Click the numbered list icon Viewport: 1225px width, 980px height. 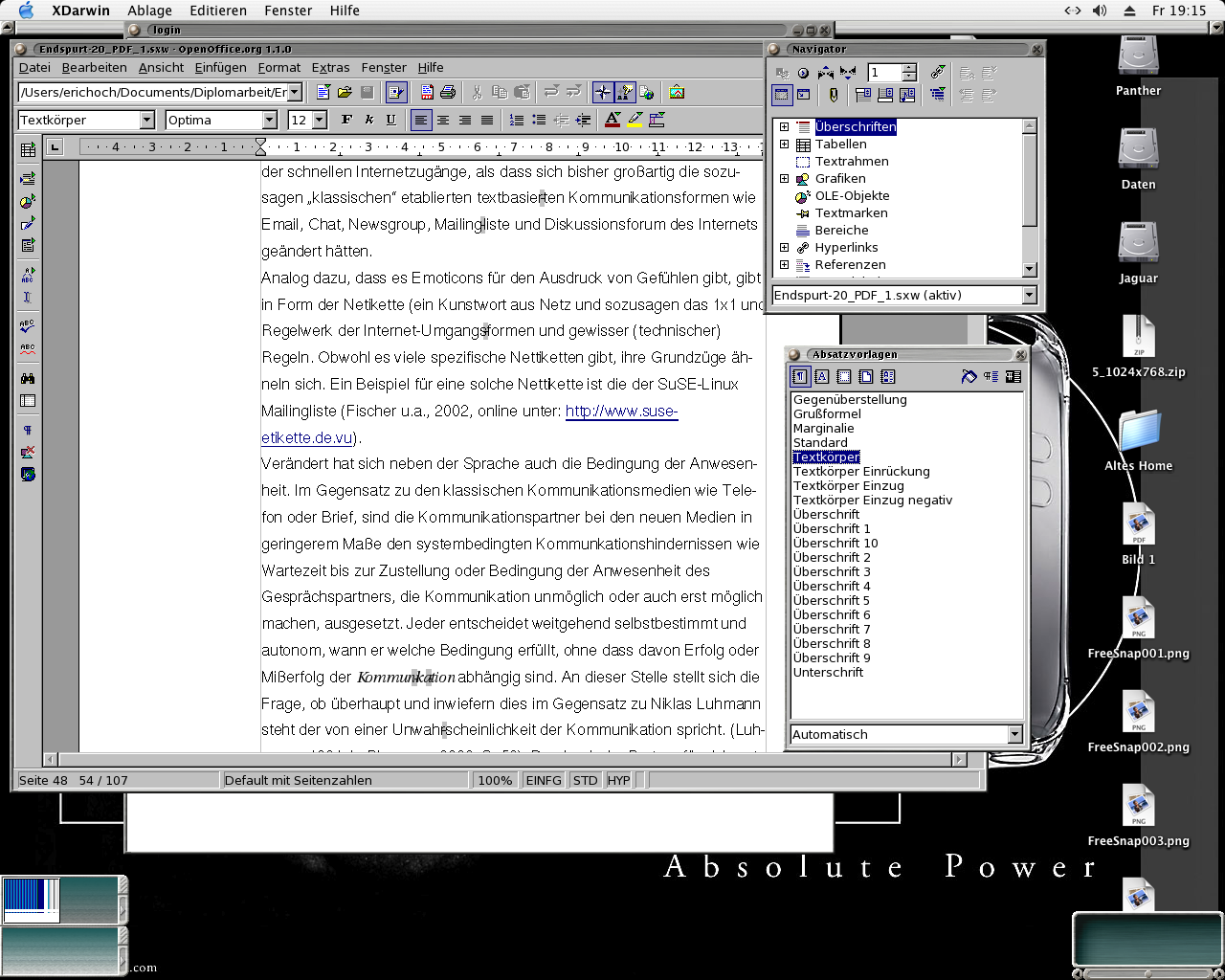coord(517,121)
